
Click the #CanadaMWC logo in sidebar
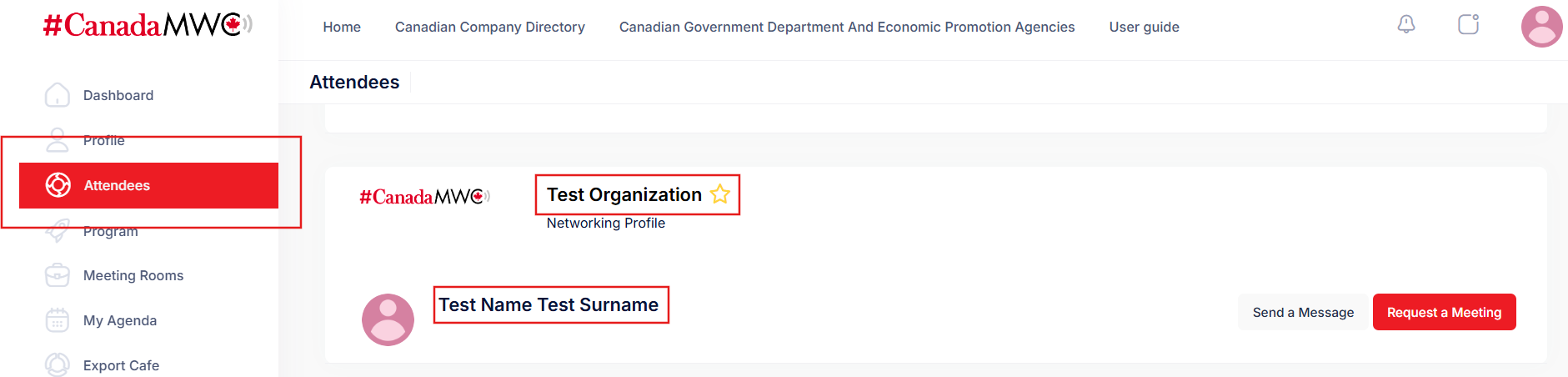[x=148, y=26]
